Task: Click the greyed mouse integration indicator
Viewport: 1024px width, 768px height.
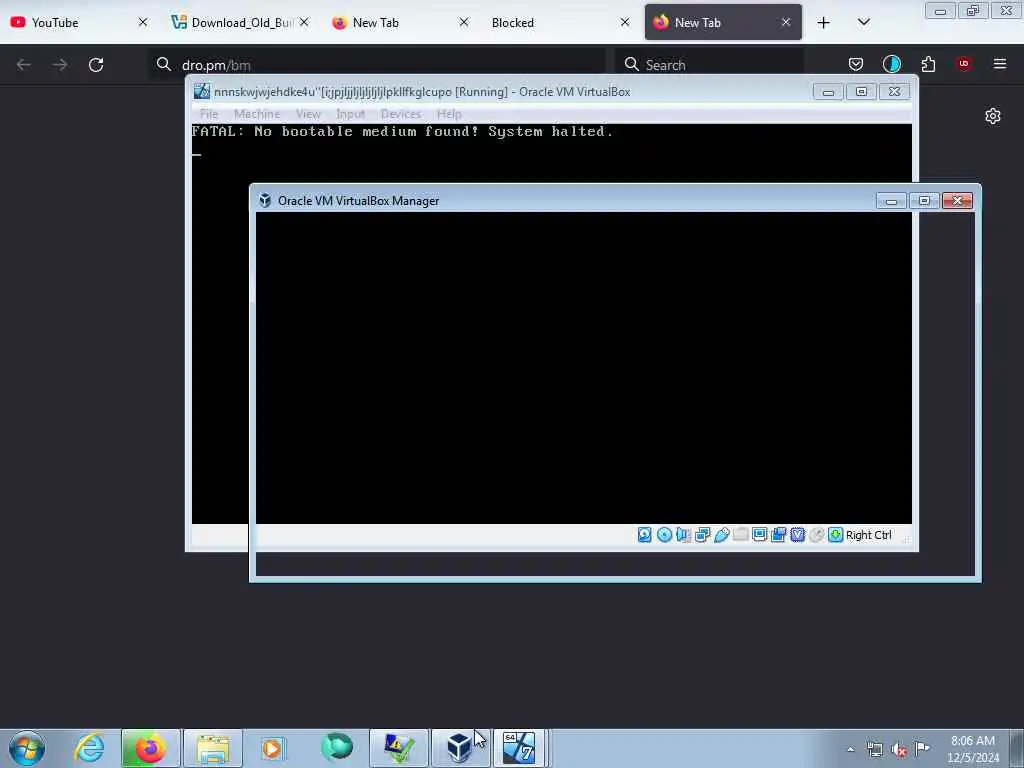Action: [816, 535]
